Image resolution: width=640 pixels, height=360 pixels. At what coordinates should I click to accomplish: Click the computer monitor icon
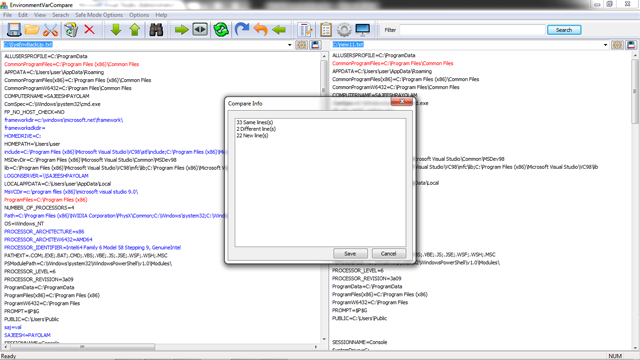pyautogui.click(x=363, y=29)
